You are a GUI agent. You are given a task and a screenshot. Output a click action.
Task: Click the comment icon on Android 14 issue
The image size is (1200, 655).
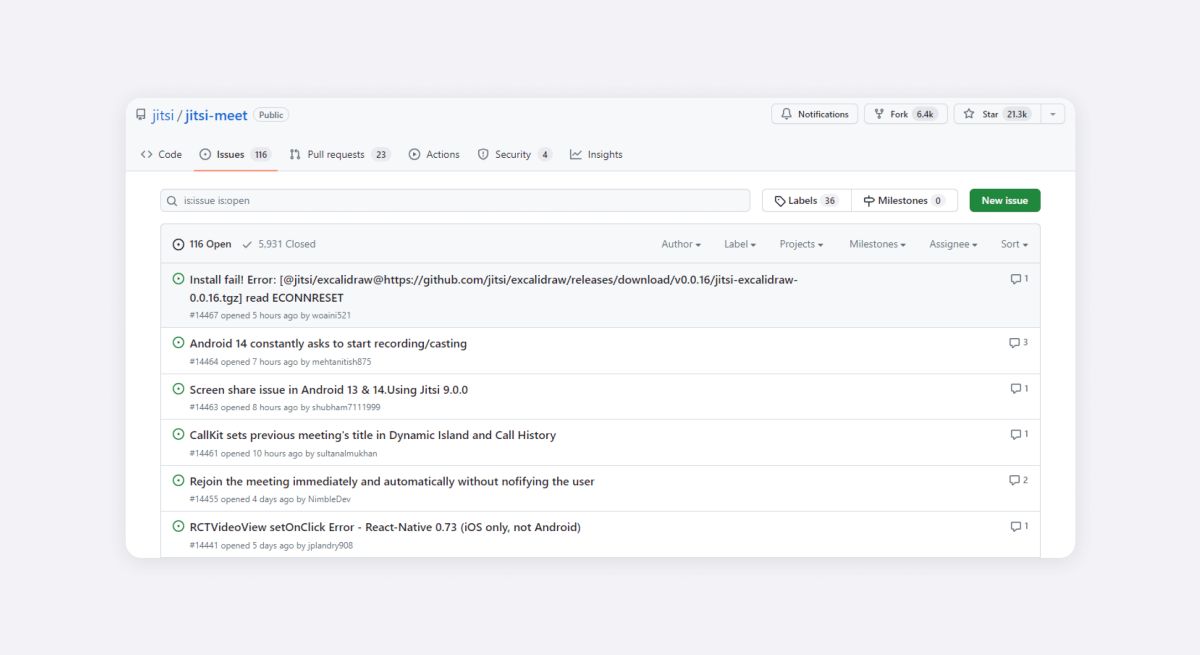(1014, 343)
